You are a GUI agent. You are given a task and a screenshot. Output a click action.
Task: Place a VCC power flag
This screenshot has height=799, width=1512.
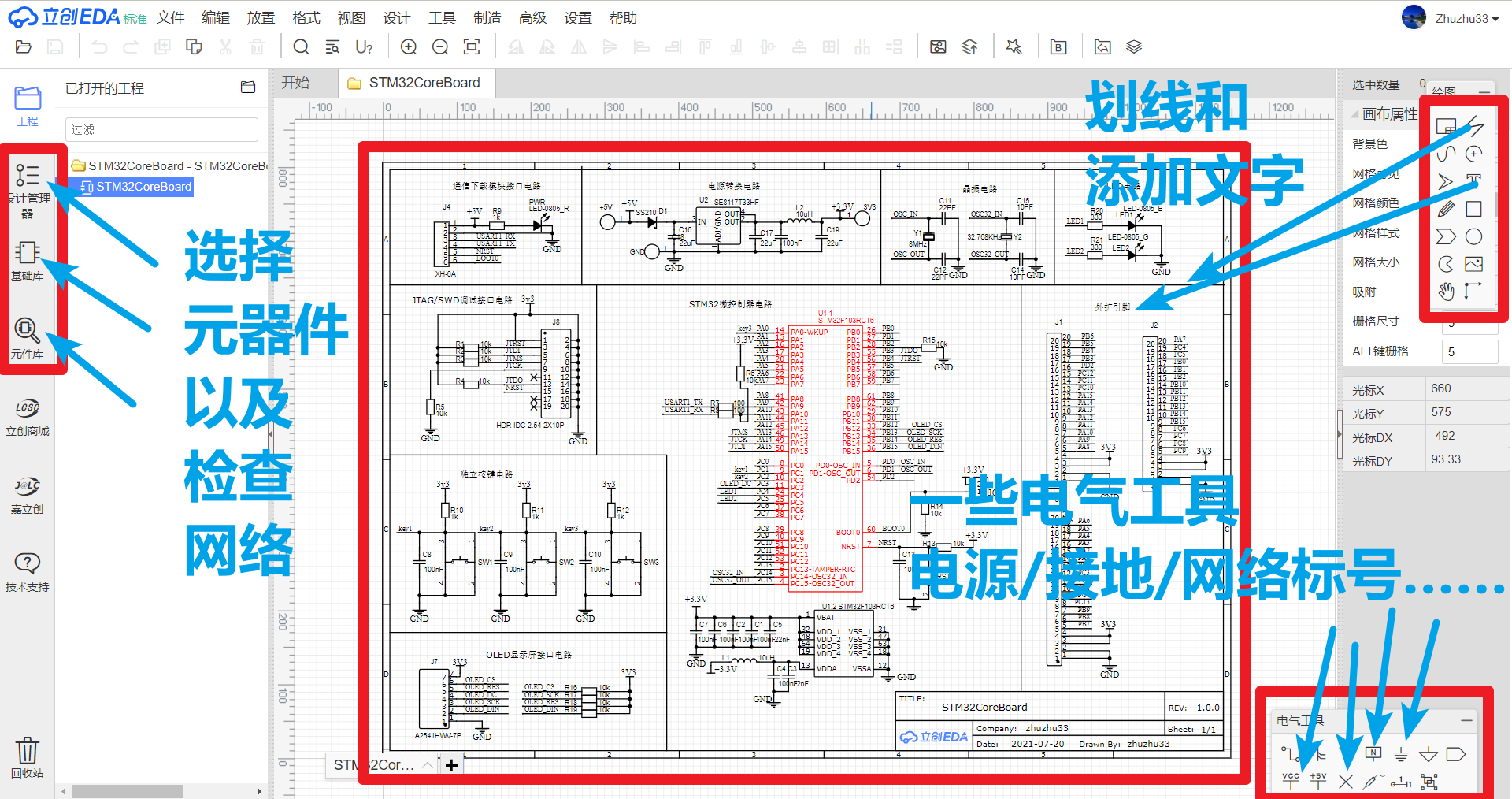click(x=1291, y=782)
